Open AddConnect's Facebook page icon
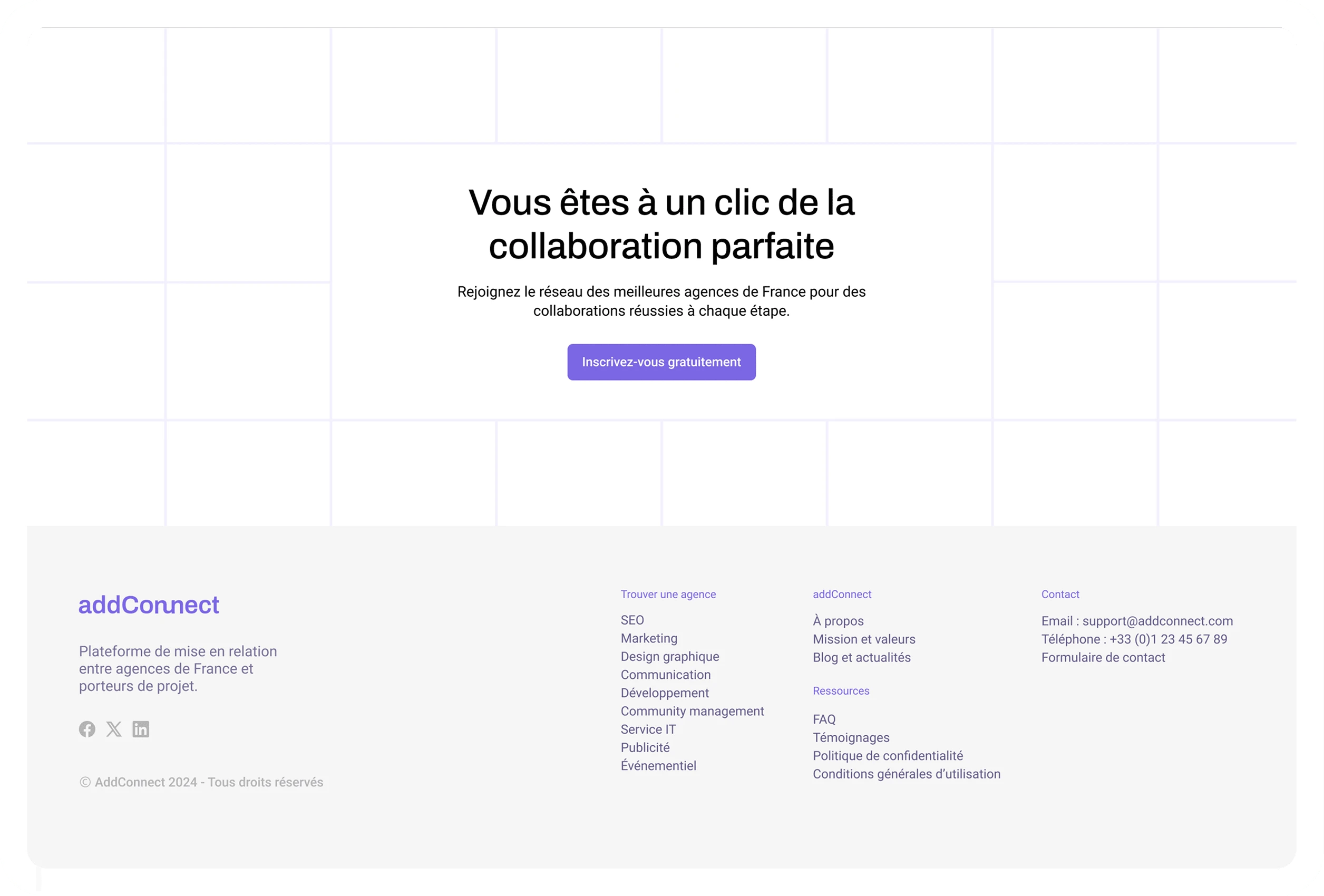1324x896 pixels. tap(87, 729)
